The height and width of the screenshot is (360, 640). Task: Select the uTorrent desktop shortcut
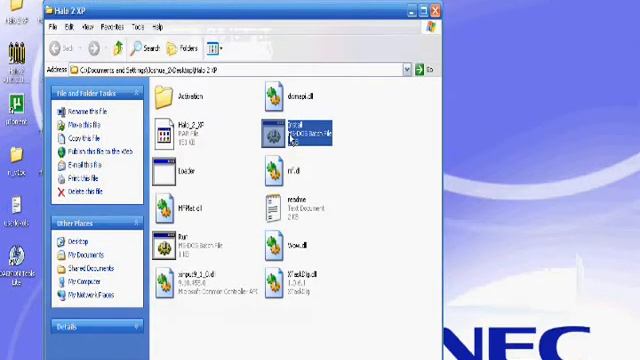click(17, 104)
